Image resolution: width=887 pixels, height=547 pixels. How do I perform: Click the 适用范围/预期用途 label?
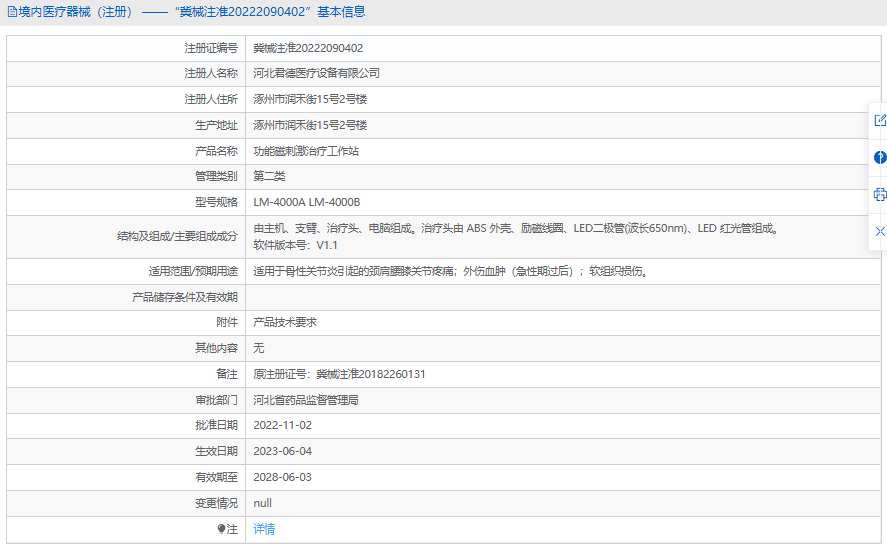click(x=193, y=271)
